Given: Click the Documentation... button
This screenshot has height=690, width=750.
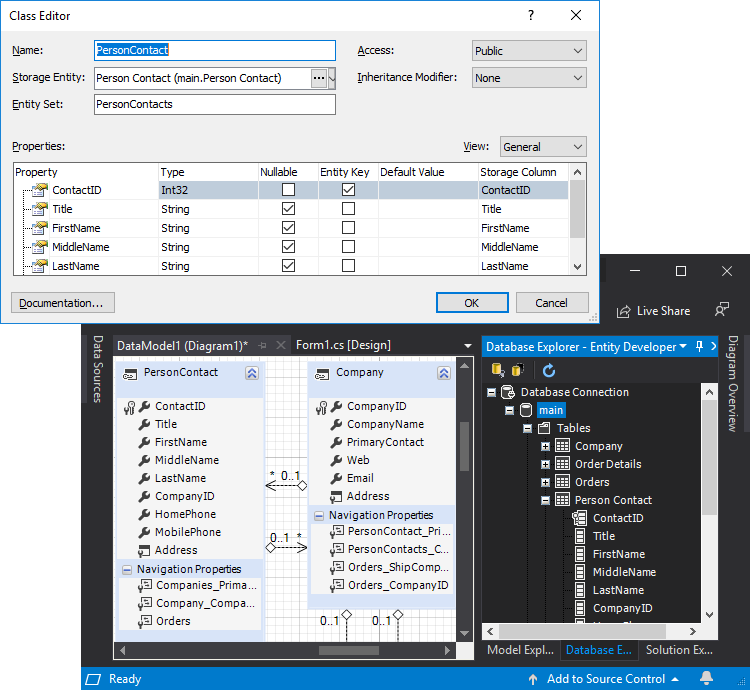Looking at the screenshot, I should click(62, 303).
